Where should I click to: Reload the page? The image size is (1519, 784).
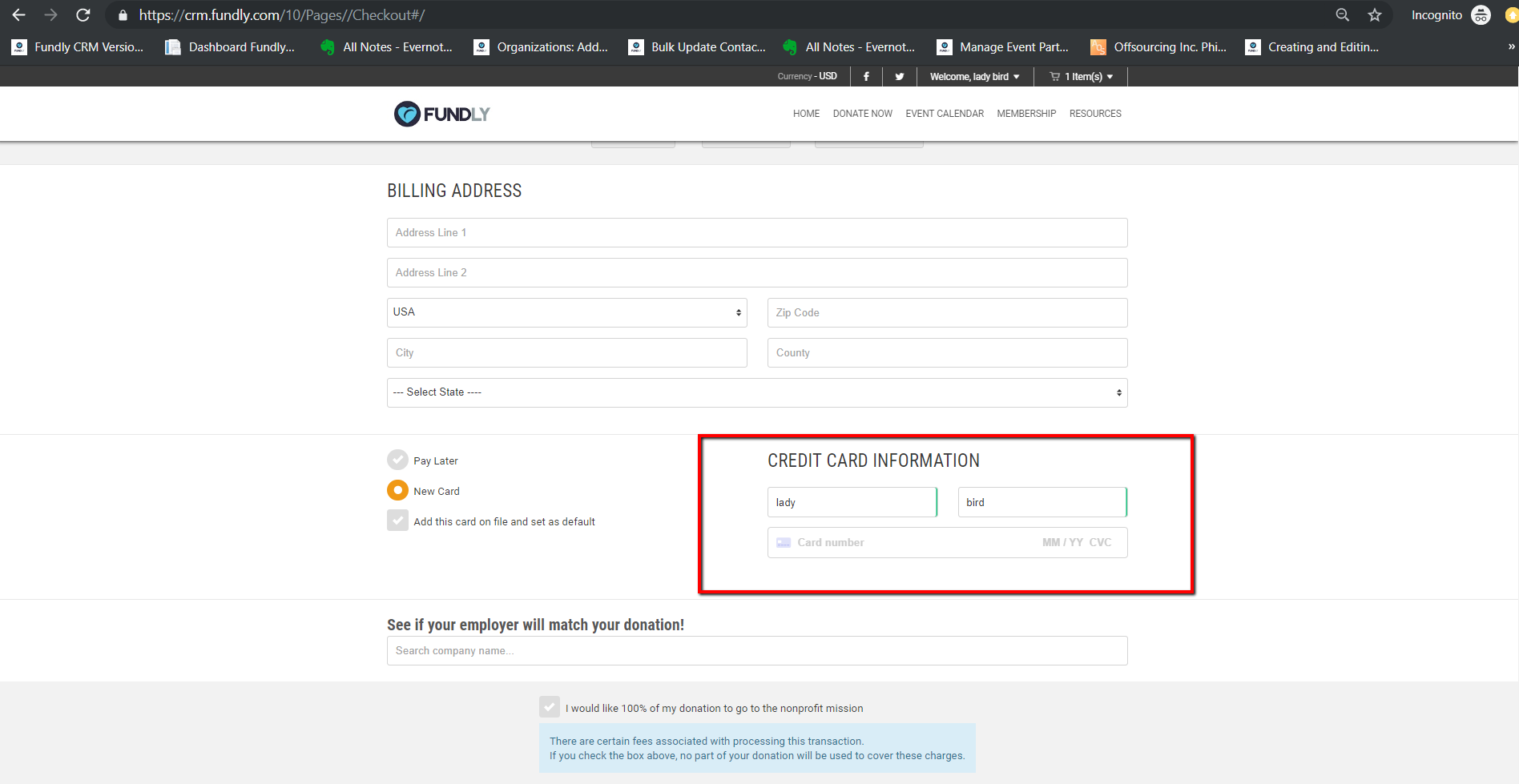(83, 14)
